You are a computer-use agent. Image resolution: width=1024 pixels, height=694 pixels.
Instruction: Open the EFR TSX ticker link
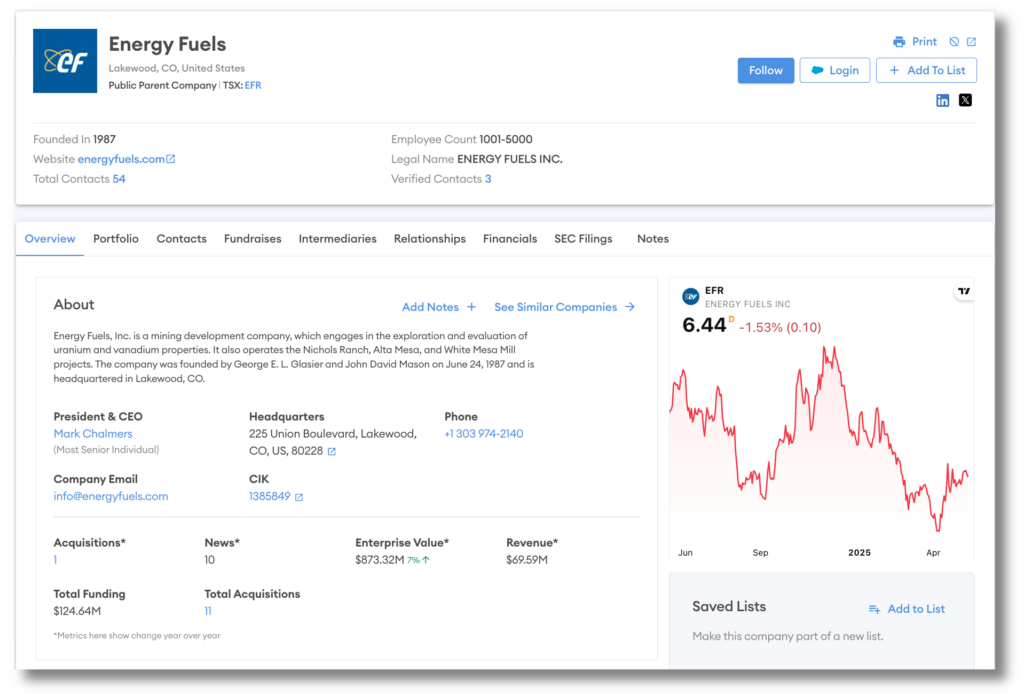coord(253,86)
